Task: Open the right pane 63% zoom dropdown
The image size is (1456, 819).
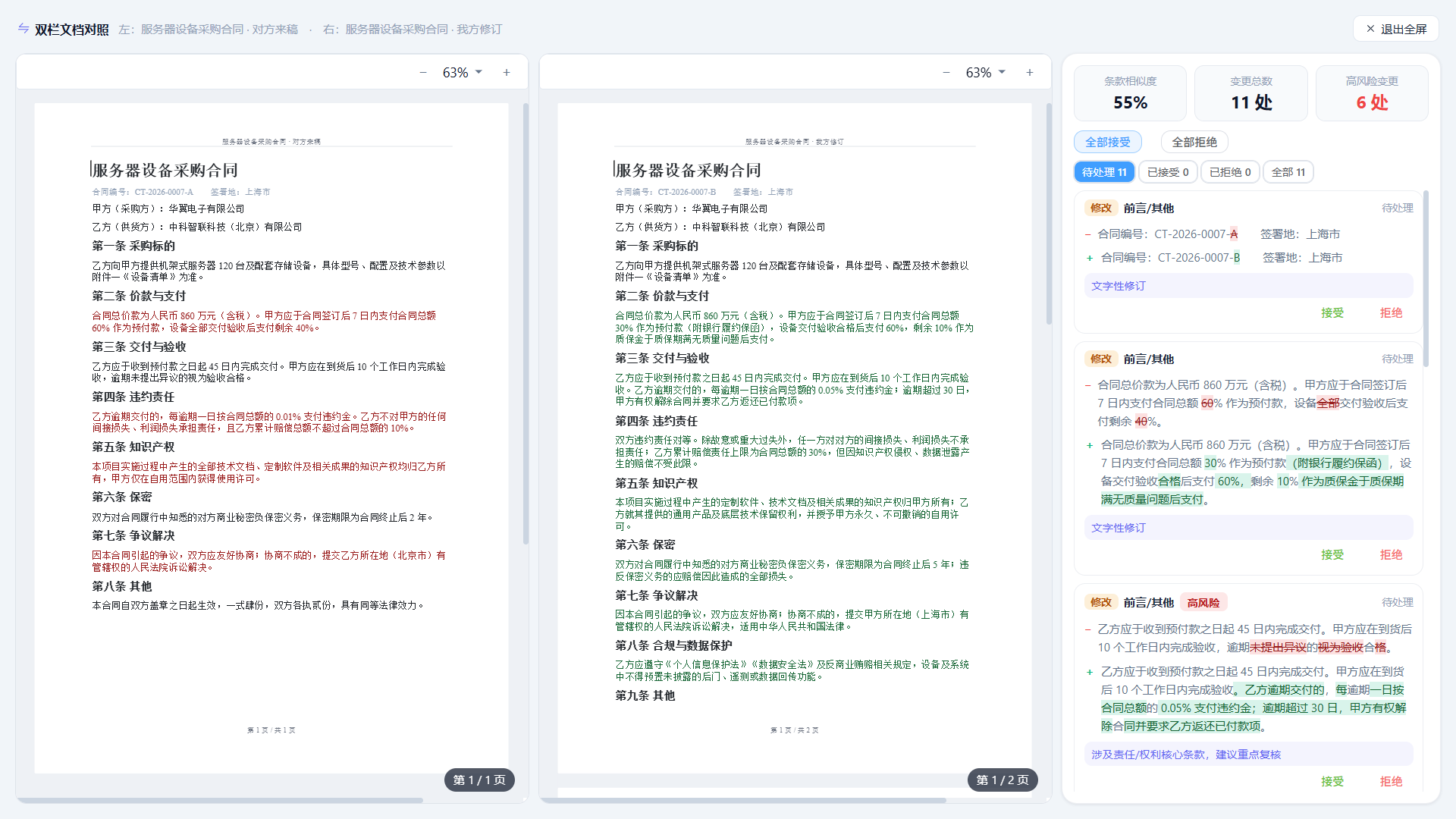Action: point(986,73)
